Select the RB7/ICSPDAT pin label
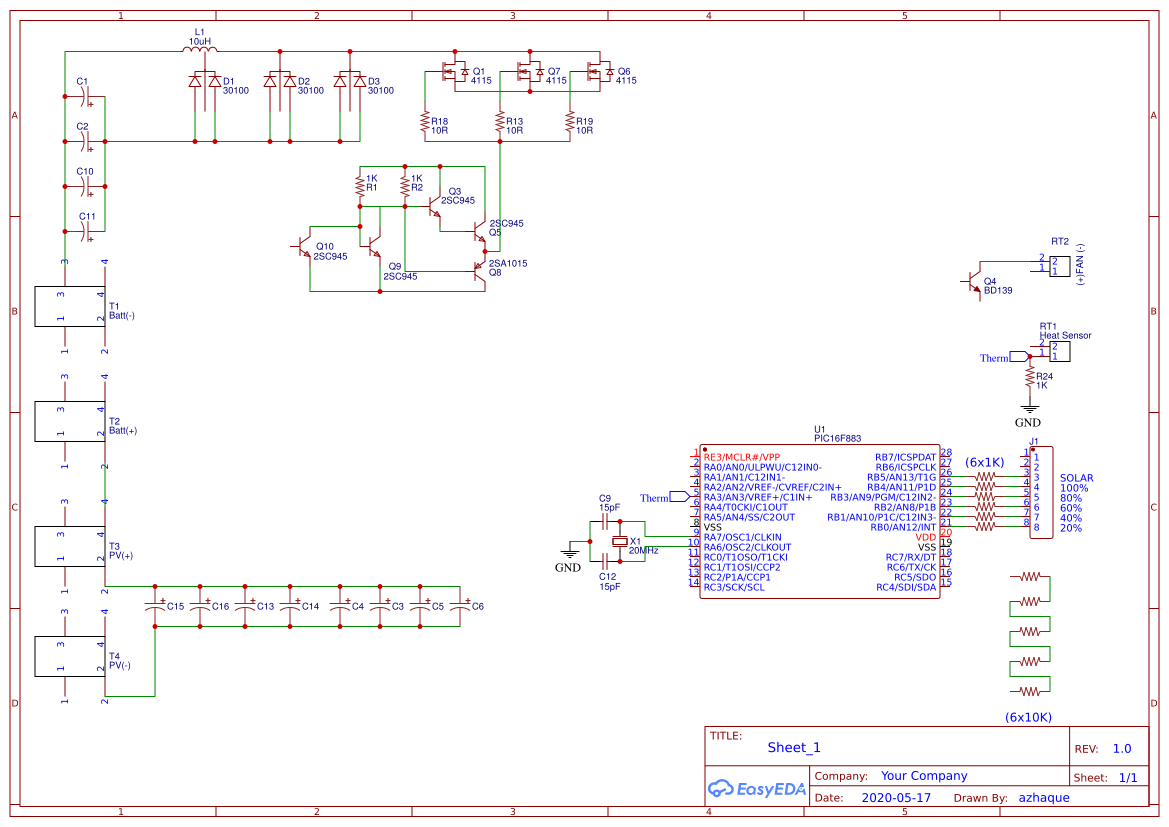 (x=906, y=457)
